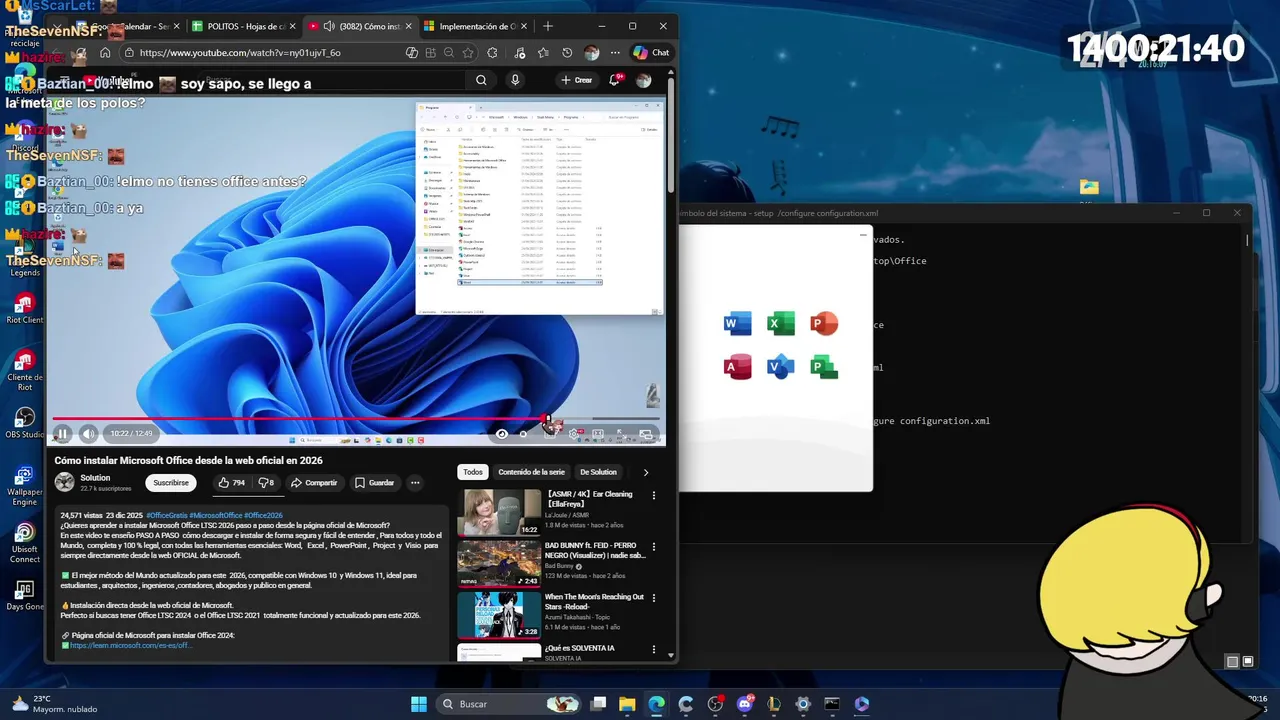Select the Contenido de la serie chip
The width and height of the screenshot is (1280, 720).
coord(531,472)
